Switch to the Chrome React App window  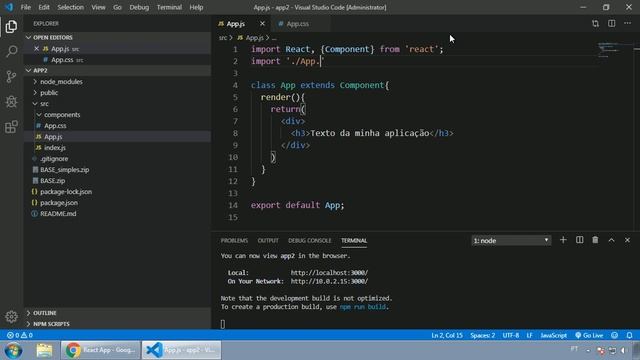coord(100,350)
